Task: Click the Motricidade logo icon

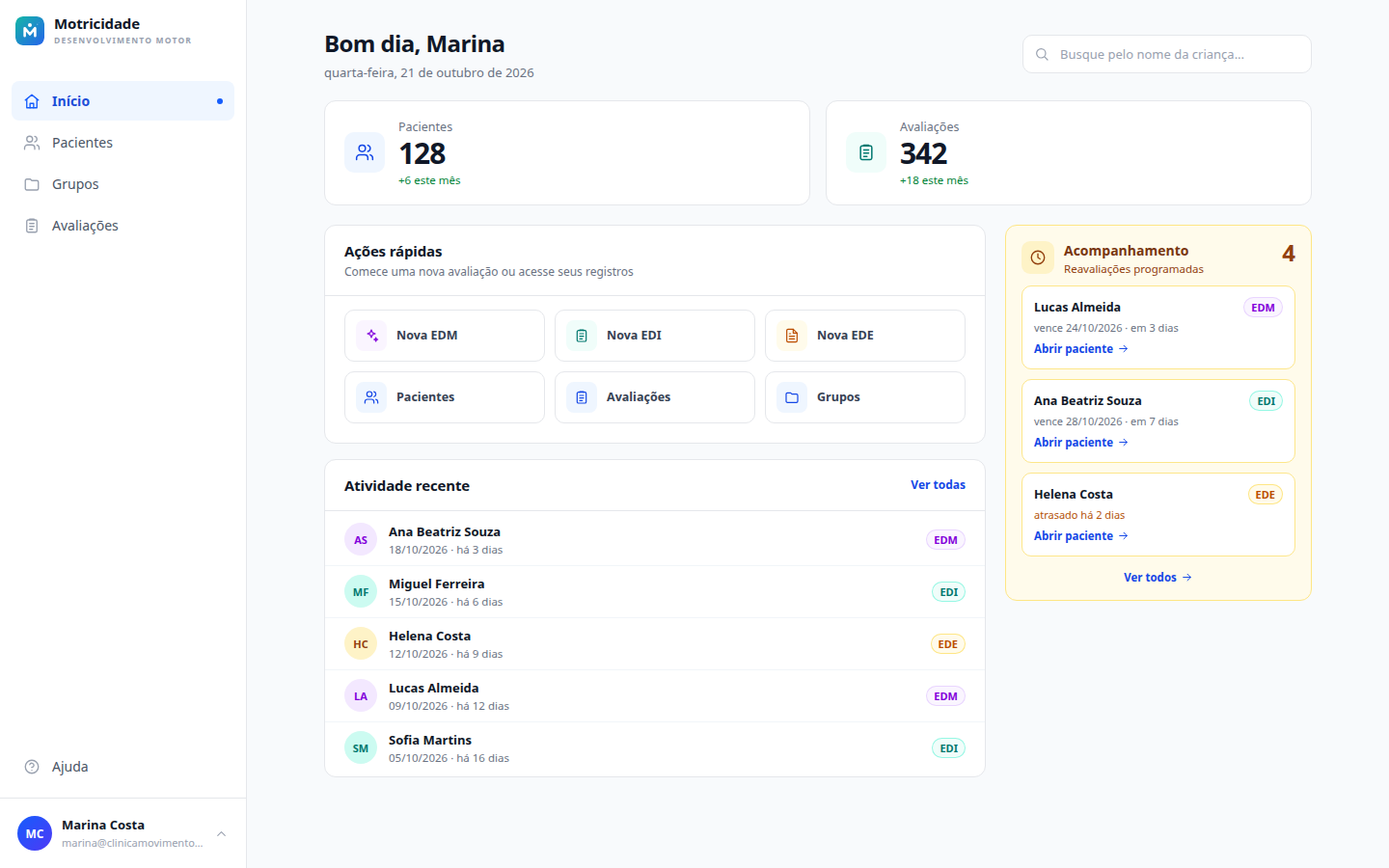Action: pos(30,31)
